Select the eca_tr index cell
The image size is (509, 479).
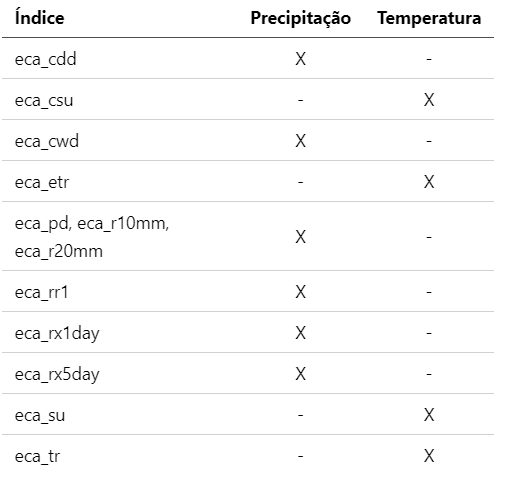(38, 456)
